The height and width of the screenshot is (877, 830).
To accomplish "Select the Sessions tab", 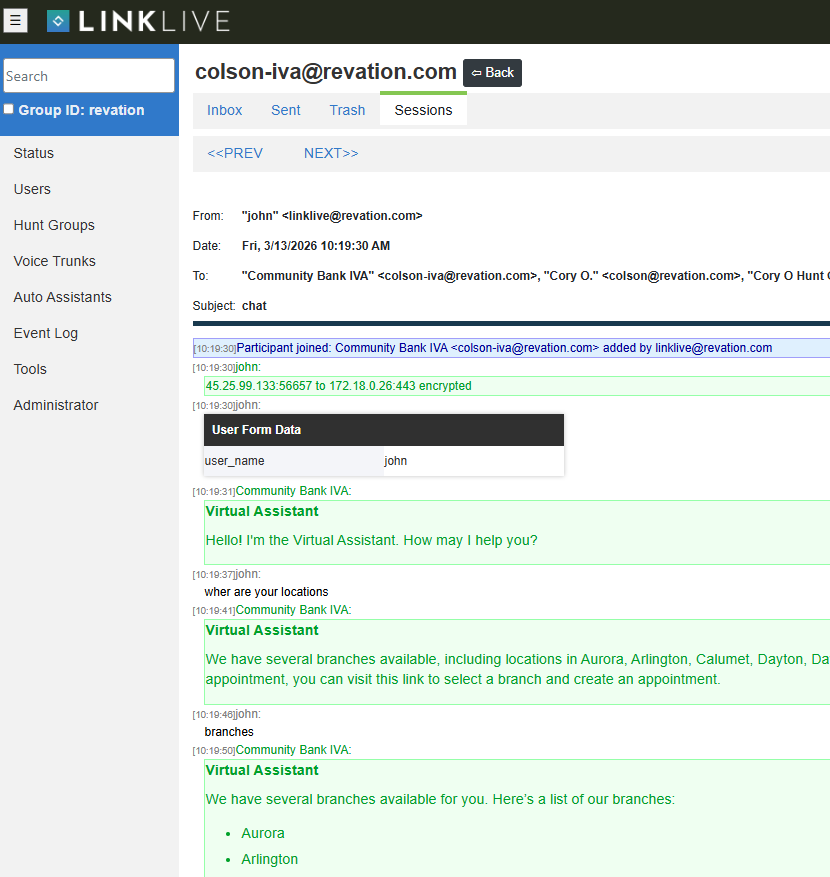I will (x=423, y=110).
